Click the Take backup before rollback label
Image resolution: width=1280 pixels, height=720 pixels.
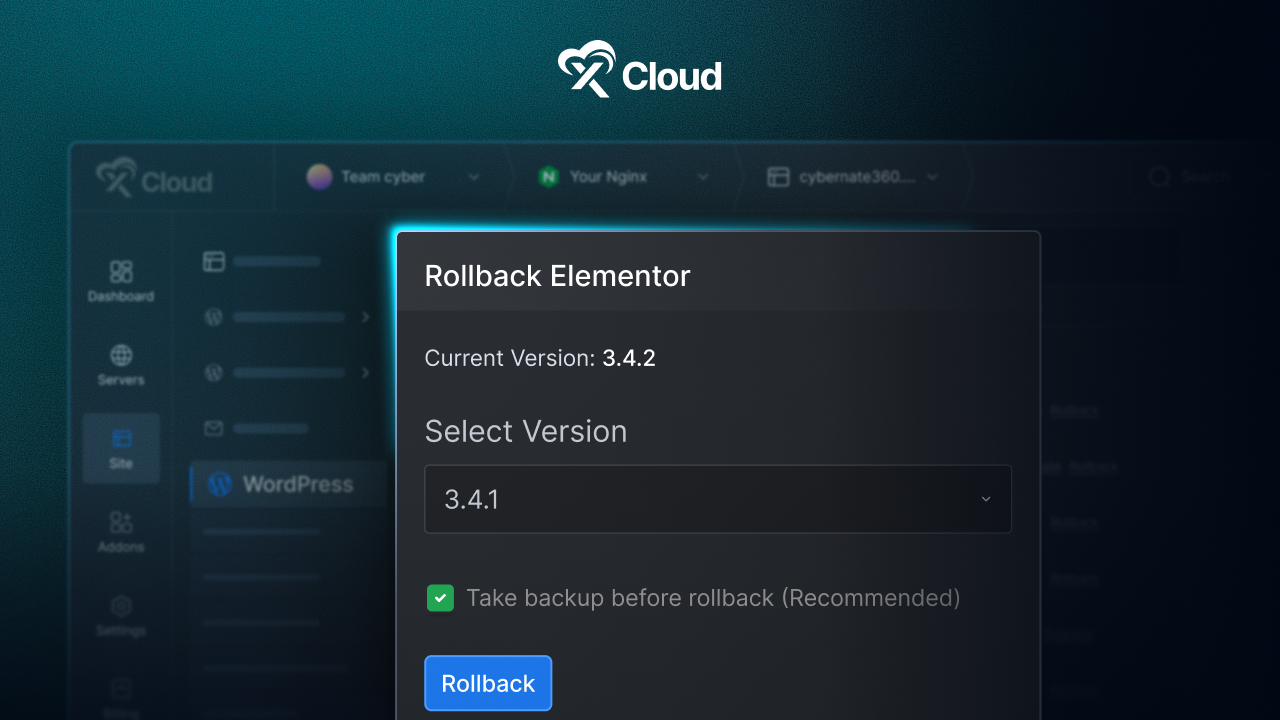click(712, 598)
